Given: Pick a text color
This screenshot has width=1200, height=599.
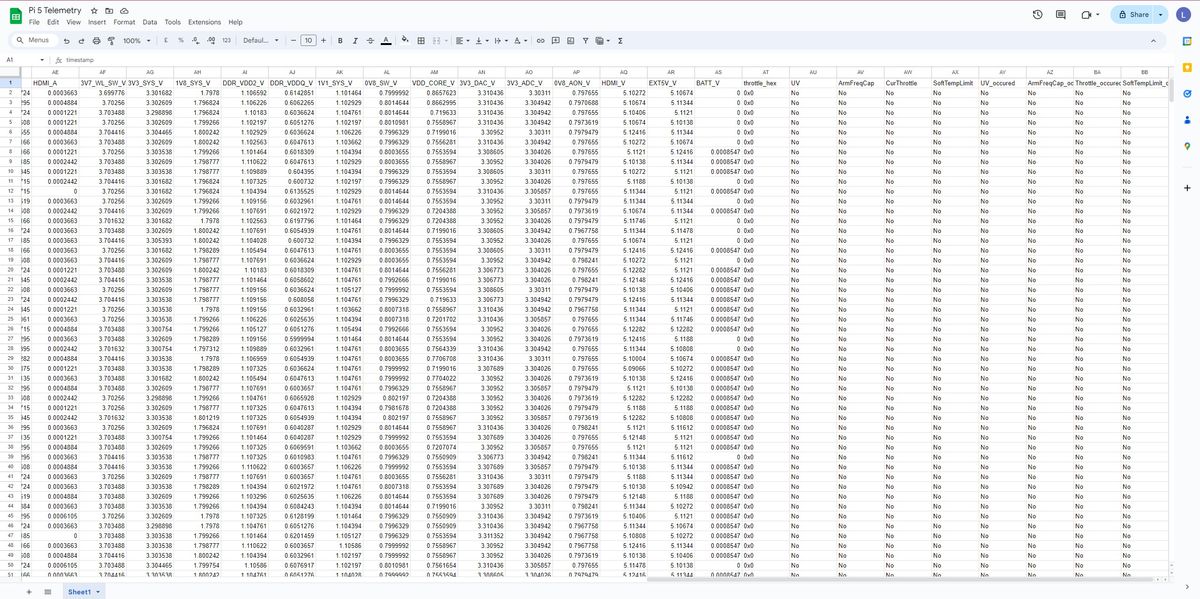Looking at the screenshot, I should [385, 40].
